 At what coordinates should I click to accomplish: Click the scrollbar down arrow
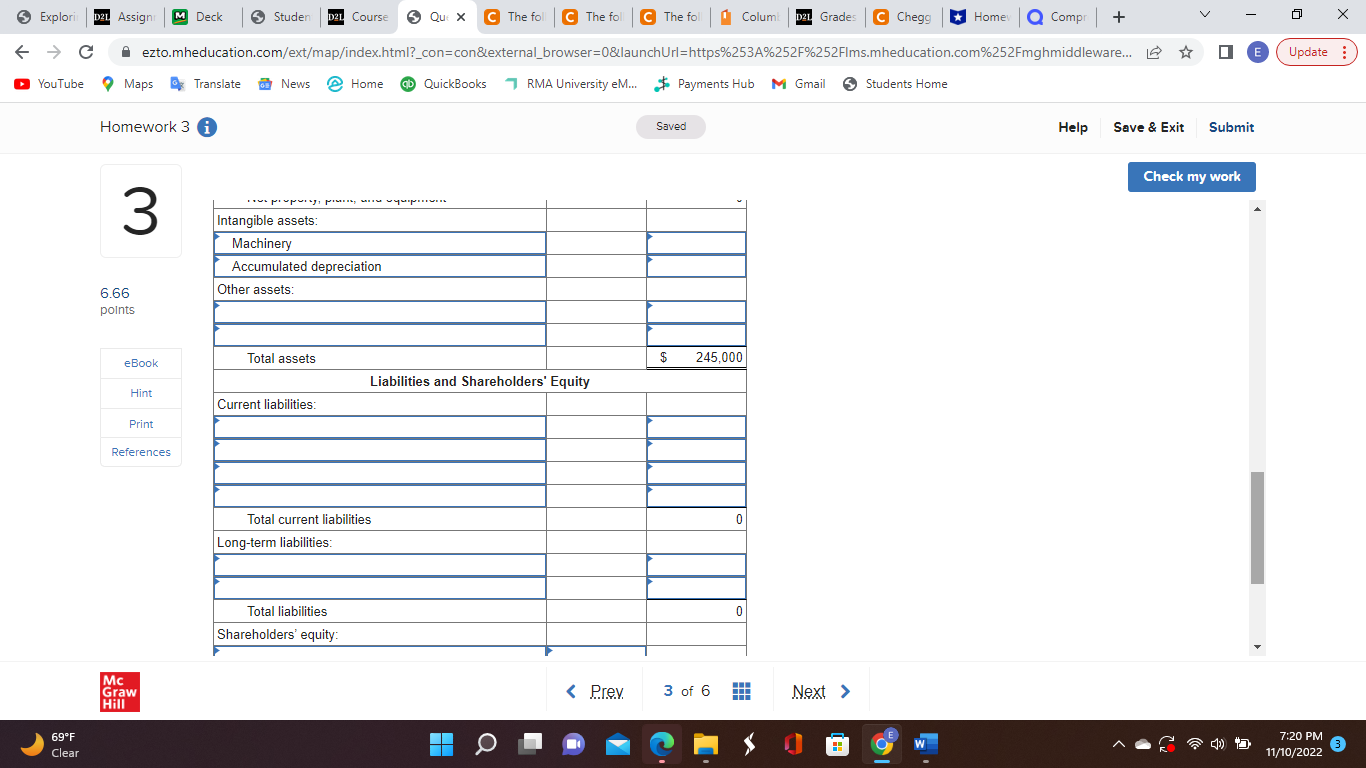pyautogui.click(x=1257, y=646)
